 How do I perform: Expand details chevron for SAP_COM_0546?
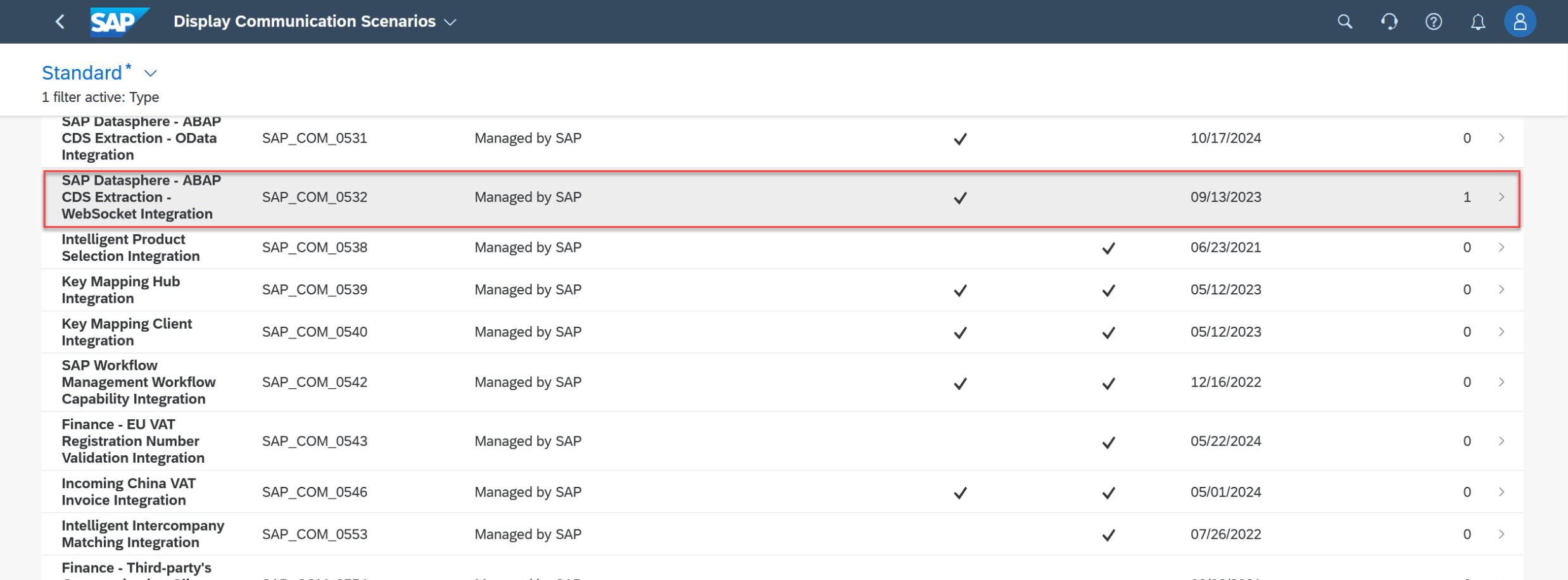(1501, 491)
